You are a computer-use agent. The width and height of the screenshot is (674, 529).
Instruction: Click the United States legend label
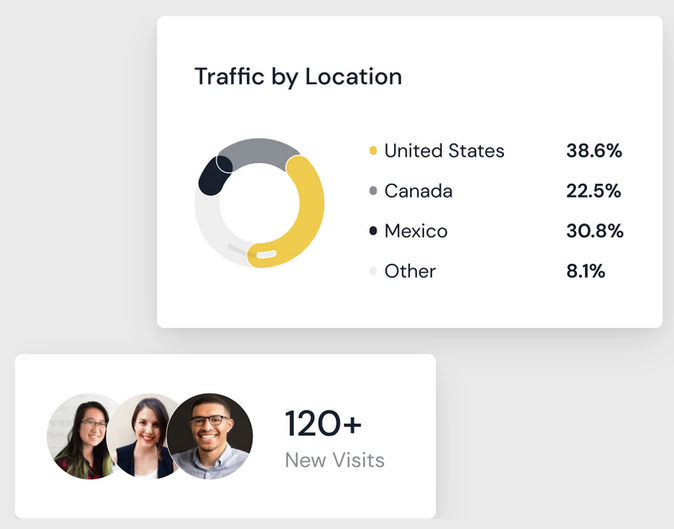point(444,151)
